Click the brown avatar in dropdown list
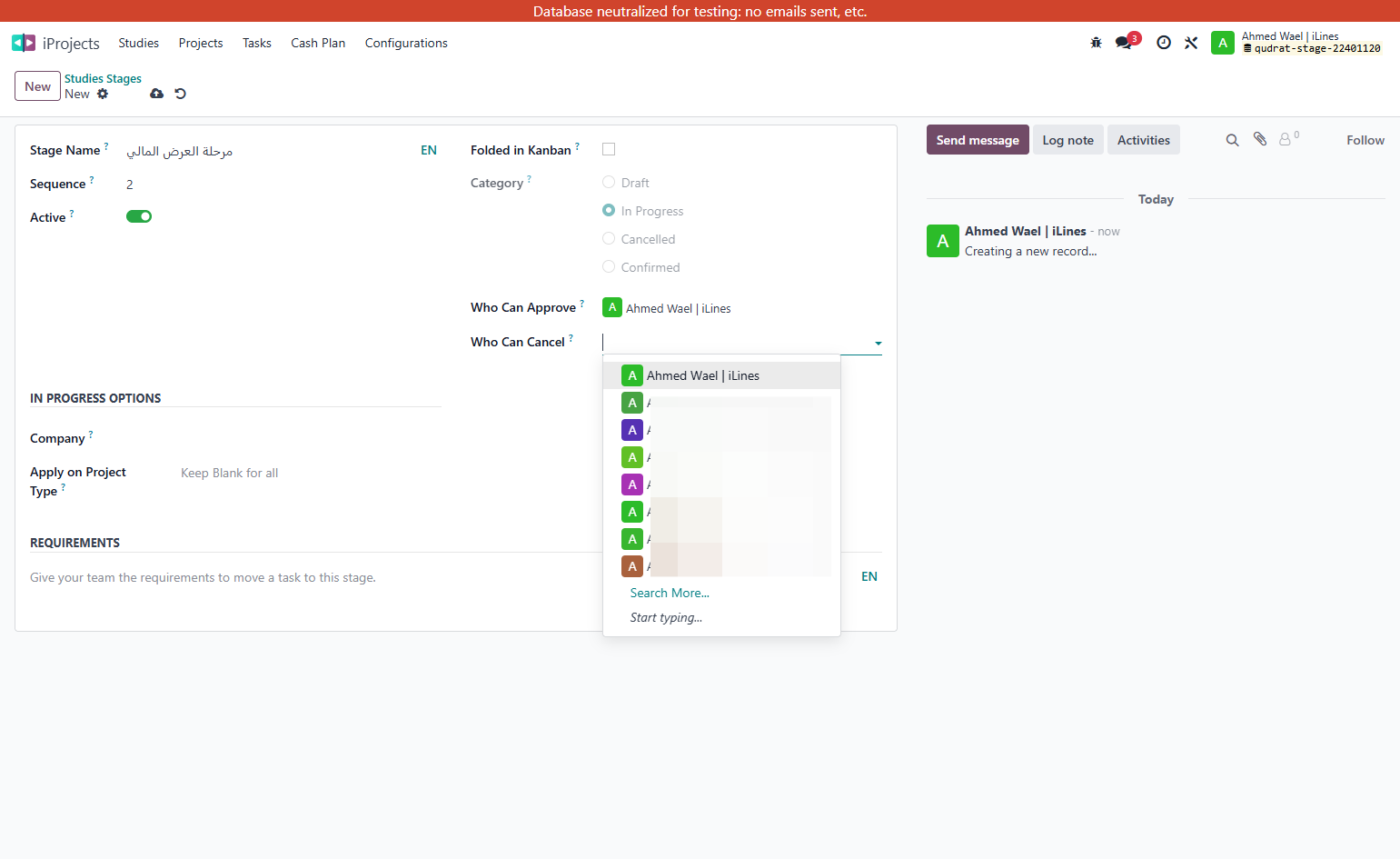The width and height of the screenshot is (1400, 859). coord(632,566)
